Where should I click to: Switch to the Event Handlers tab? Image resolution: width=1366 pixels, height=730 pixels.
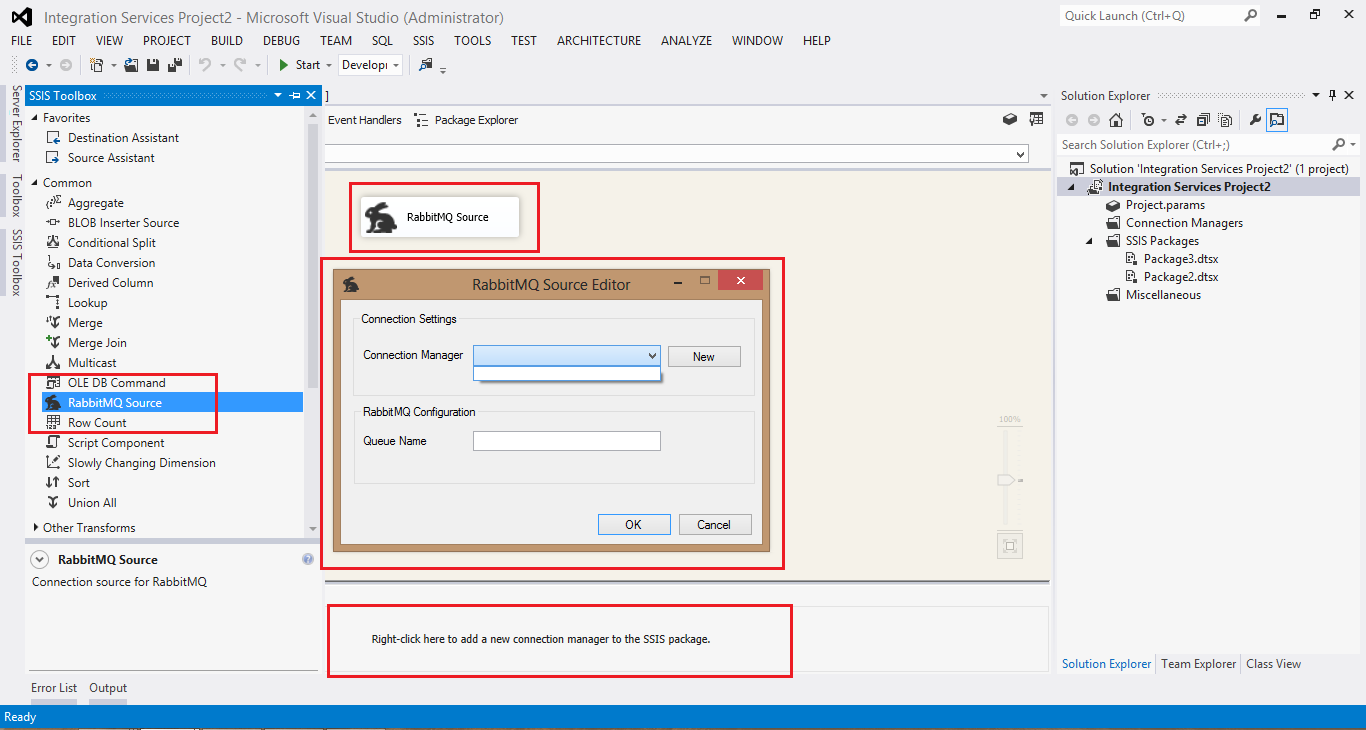click(x=364, y=120)
